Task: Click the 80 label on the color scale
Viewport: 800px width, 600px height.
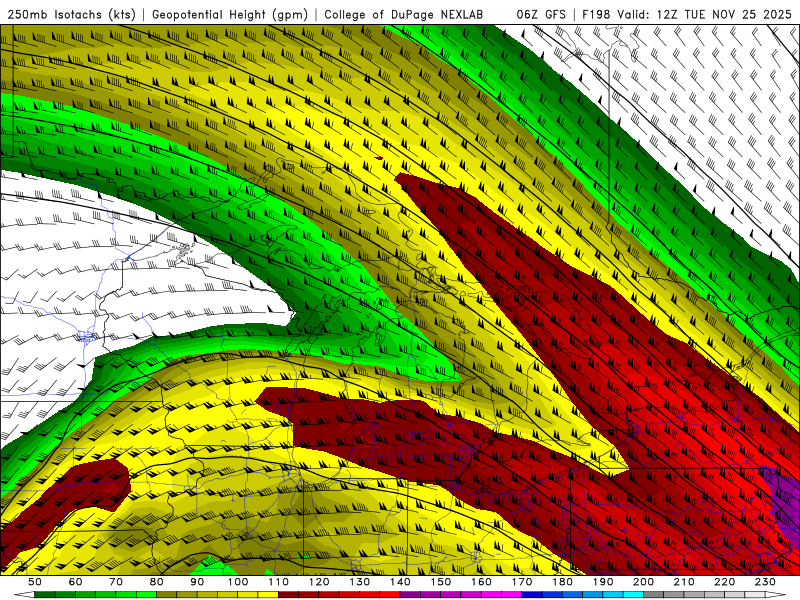Action: [x=157, y=582]
